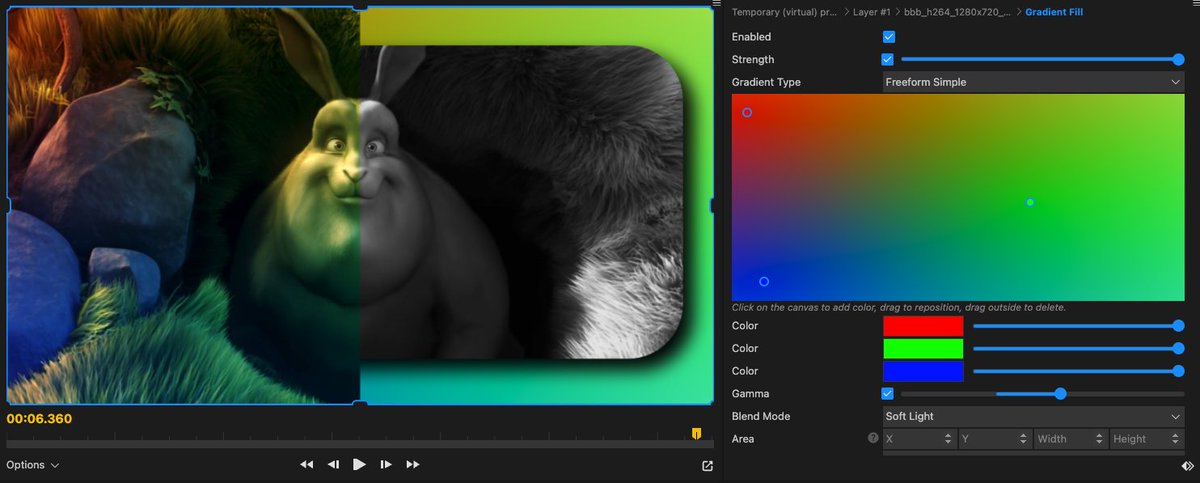Go to bbb_h264_1280x720 breadcrumb

[x=957, y=12]
